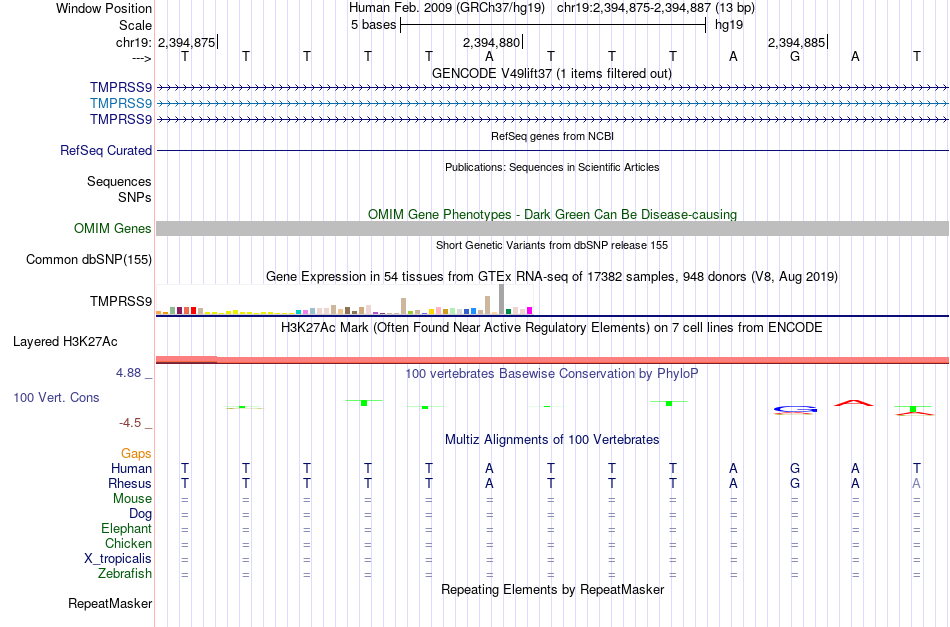The image size is (950, 627).
Task: Click the blue G logo in PhyloP track
Action: point(795,410)
